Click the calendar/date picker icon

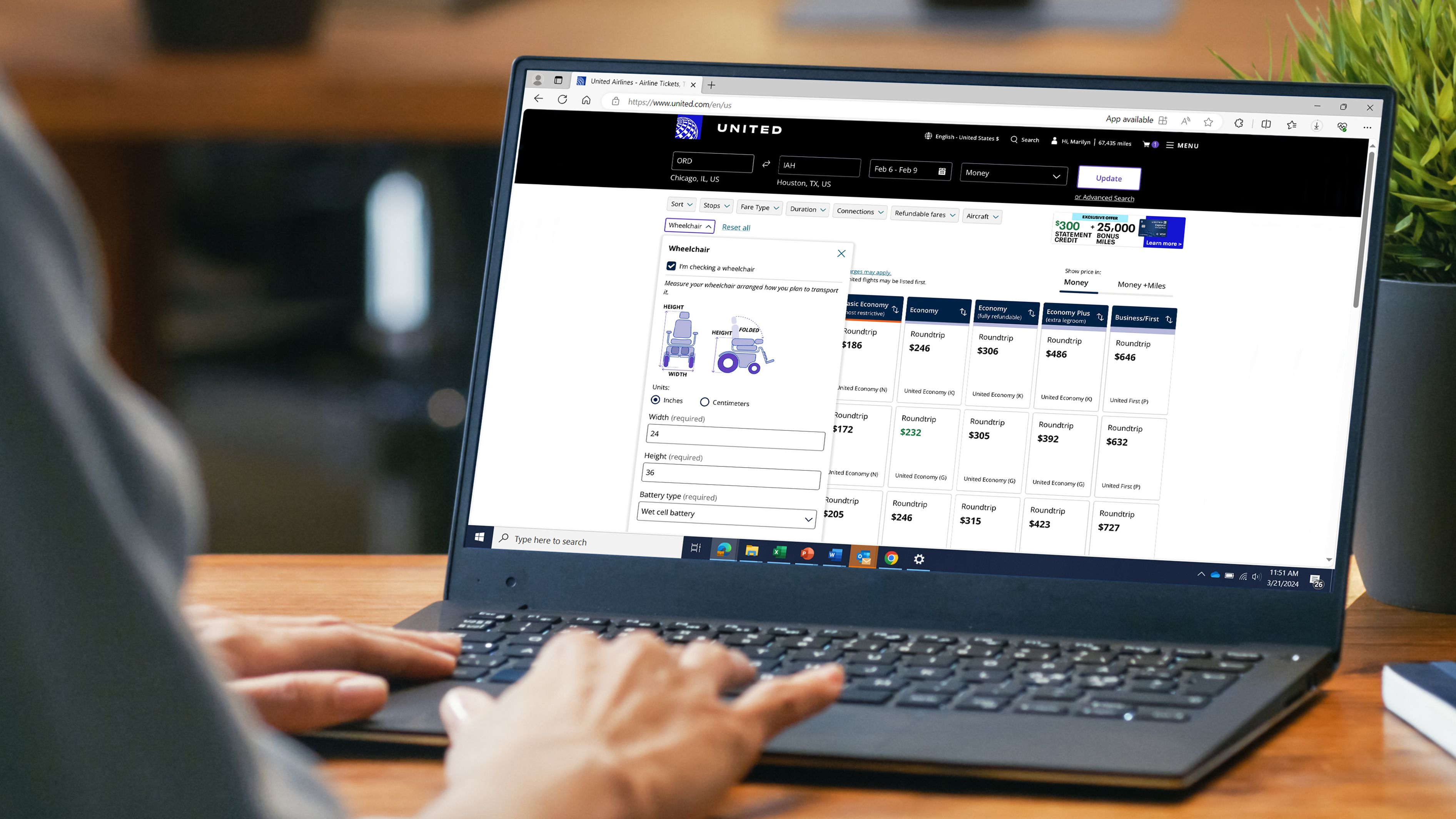[x=943, y=171]
